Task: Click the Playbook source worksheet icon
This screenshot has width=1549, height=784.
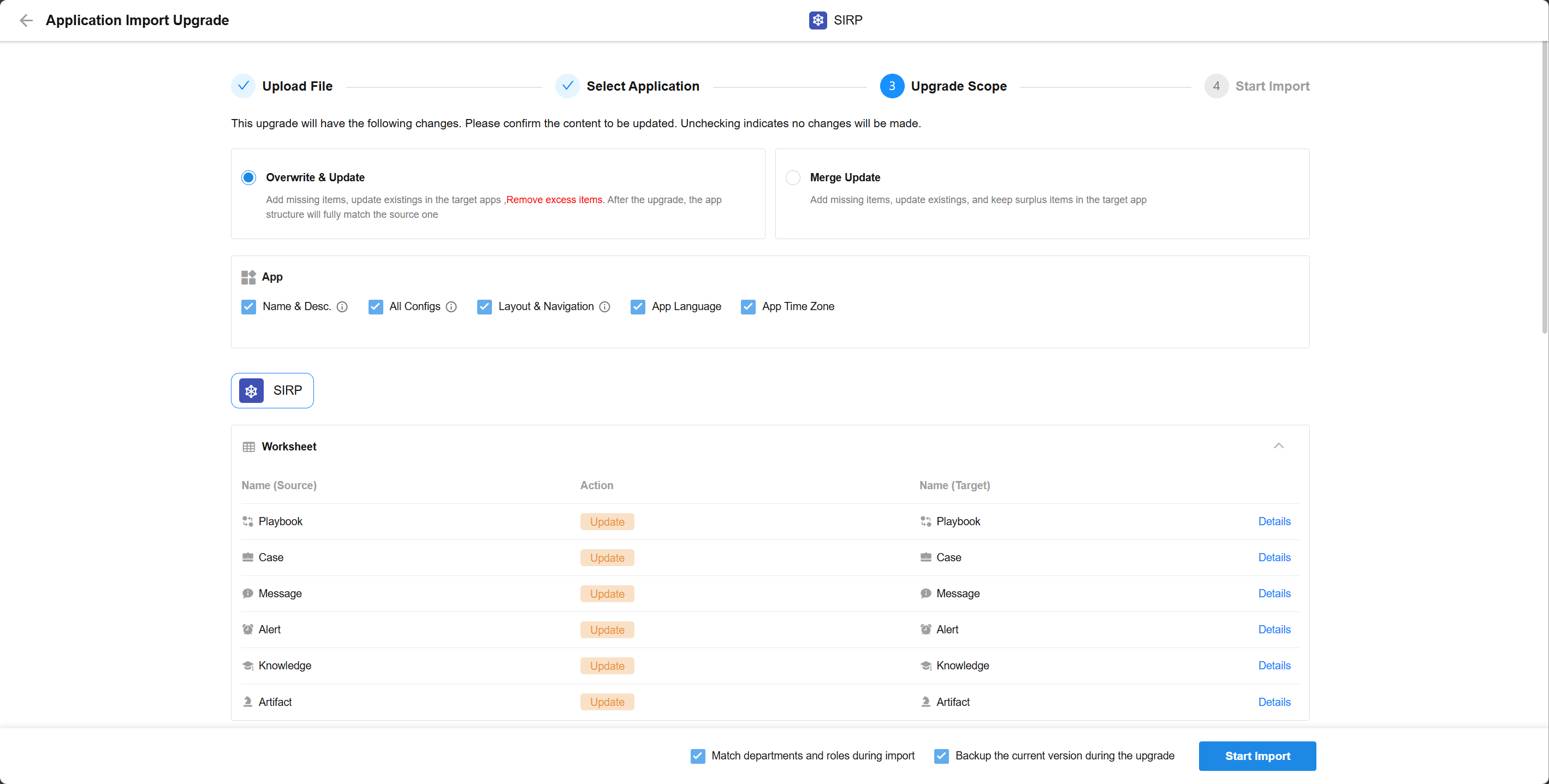Action: click(x=248, y=521)
